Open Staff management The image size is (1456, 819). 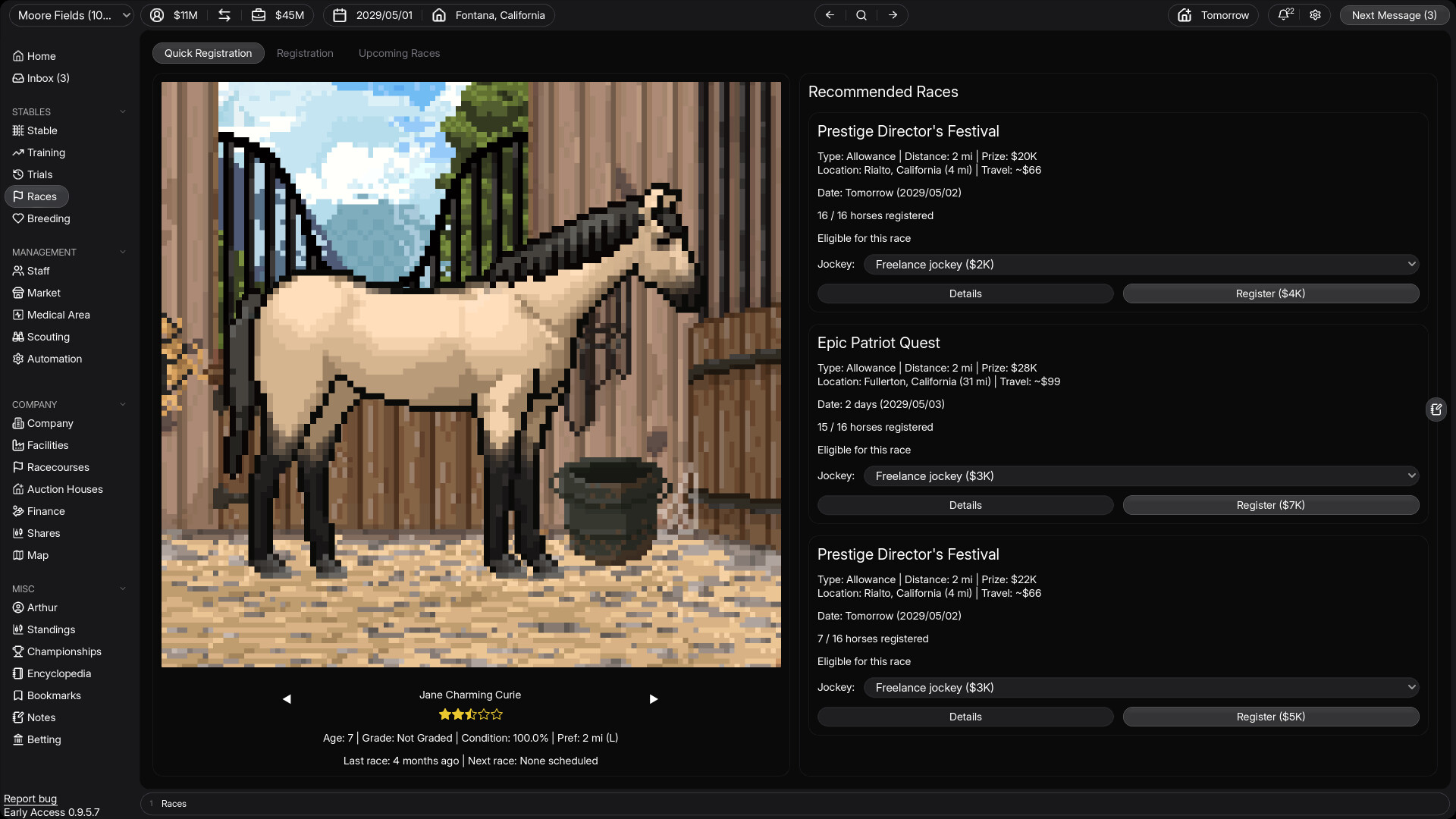pos(31,271)
